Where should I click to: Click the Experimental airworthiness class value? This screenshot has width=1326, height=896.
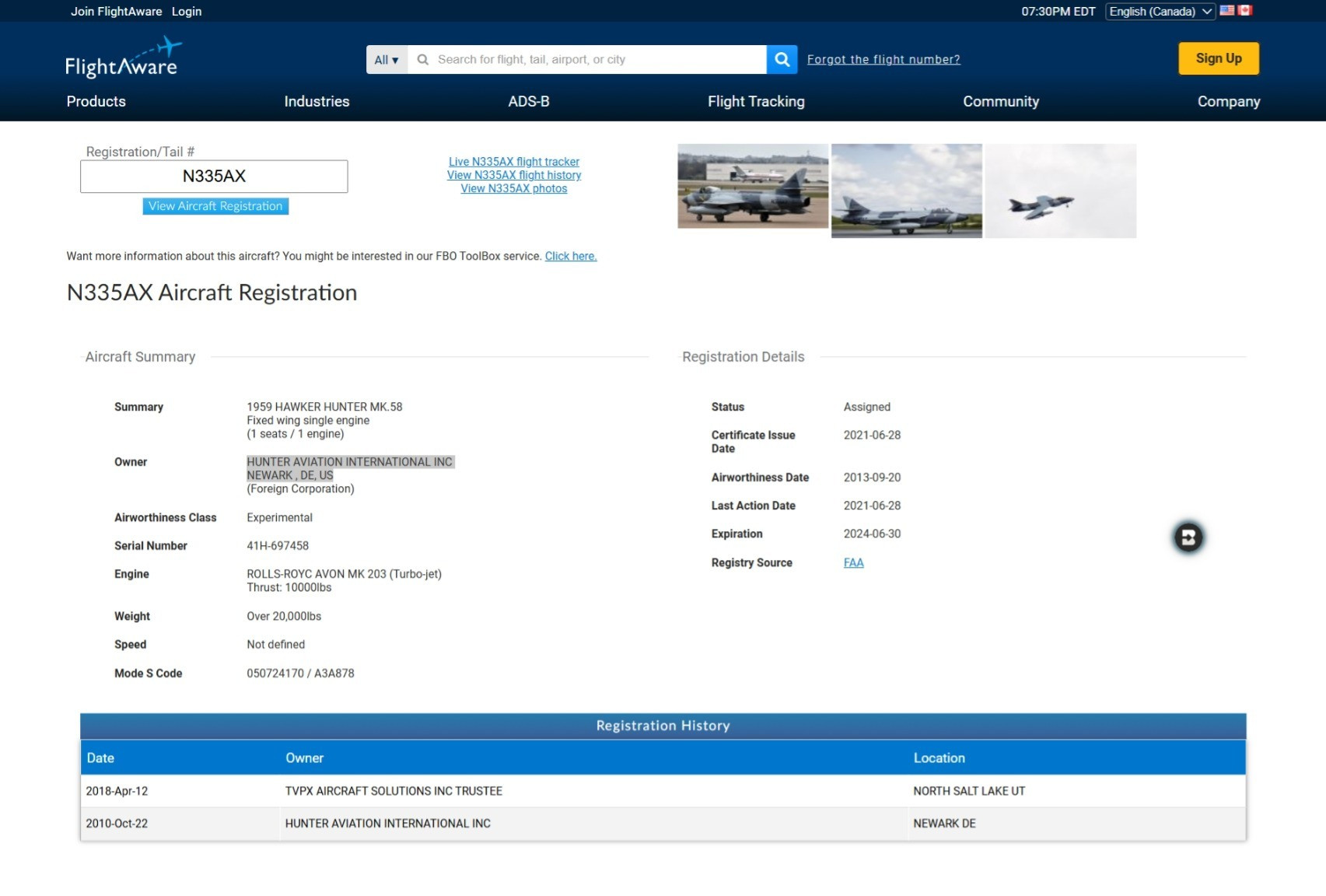(x=279, y=518)
